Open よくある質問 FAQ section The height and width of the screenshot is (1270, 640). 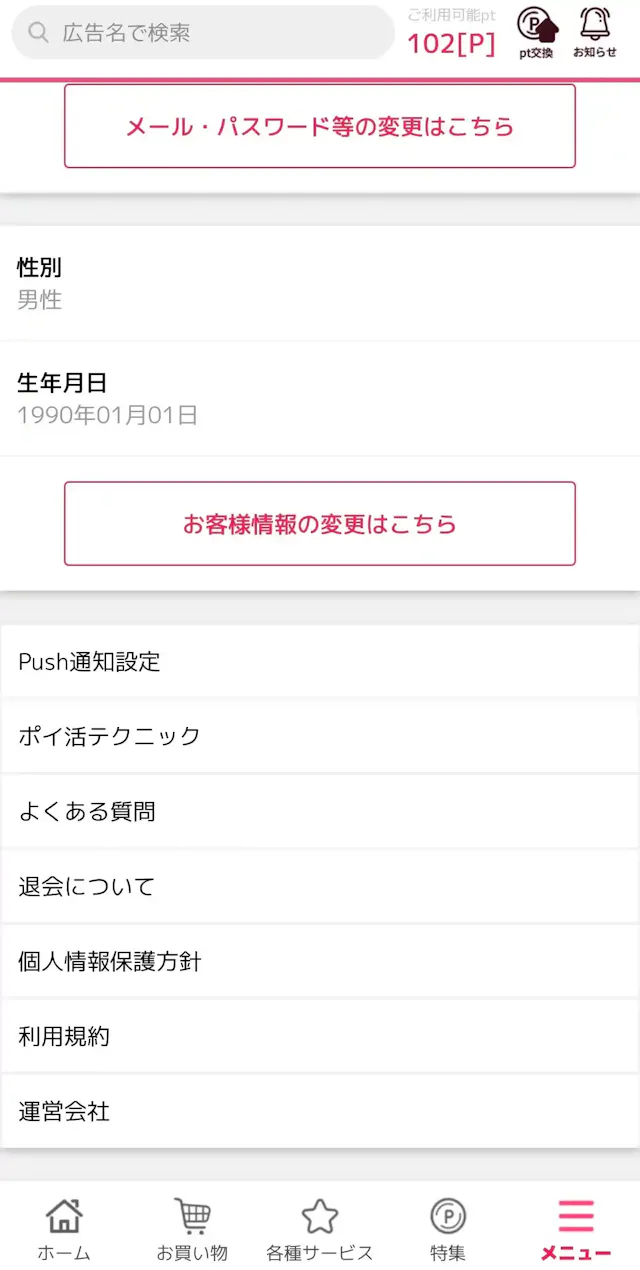coord(320,811)
